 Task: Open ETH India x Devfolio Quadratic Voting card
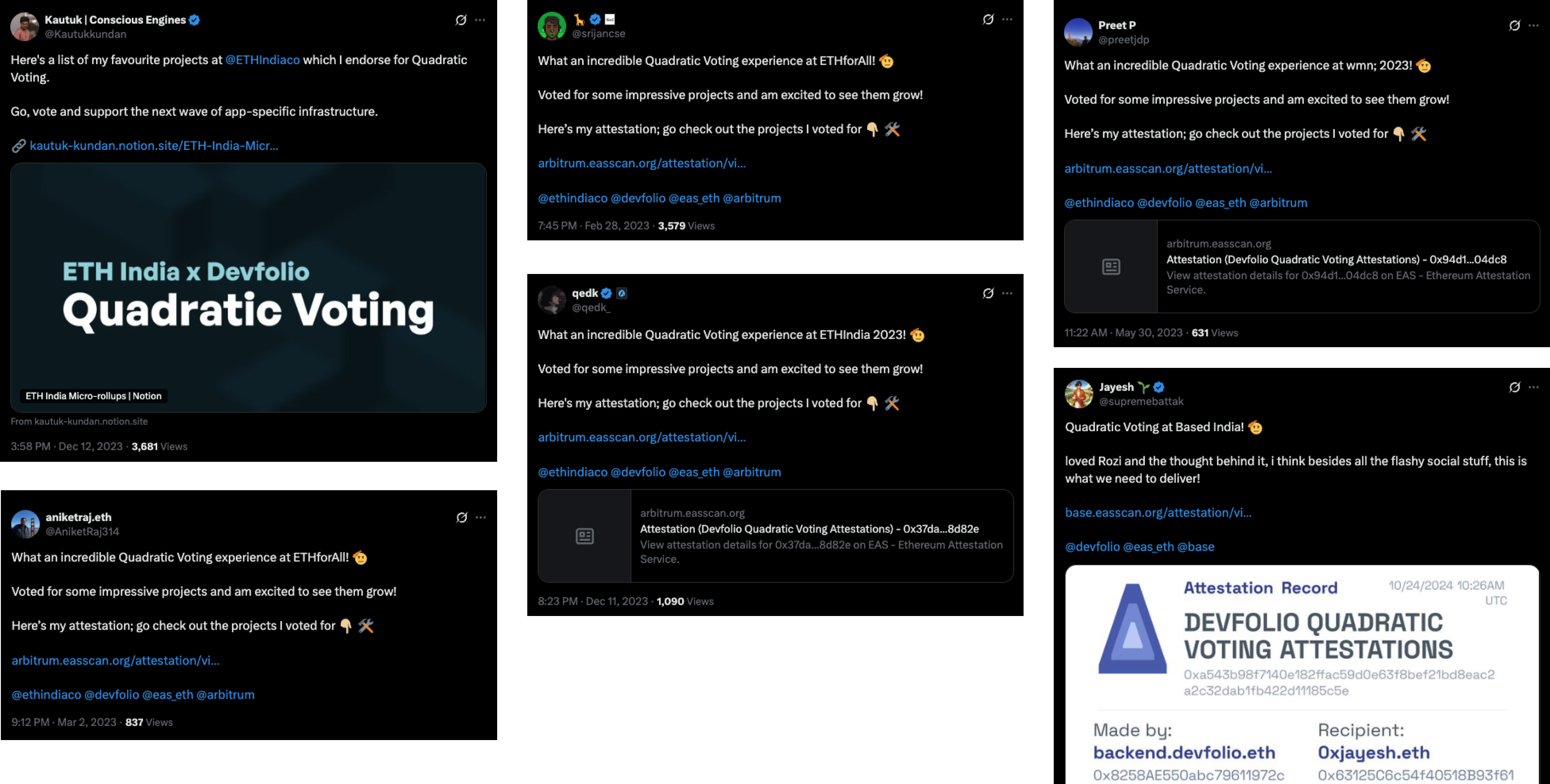tap(249, 288)
